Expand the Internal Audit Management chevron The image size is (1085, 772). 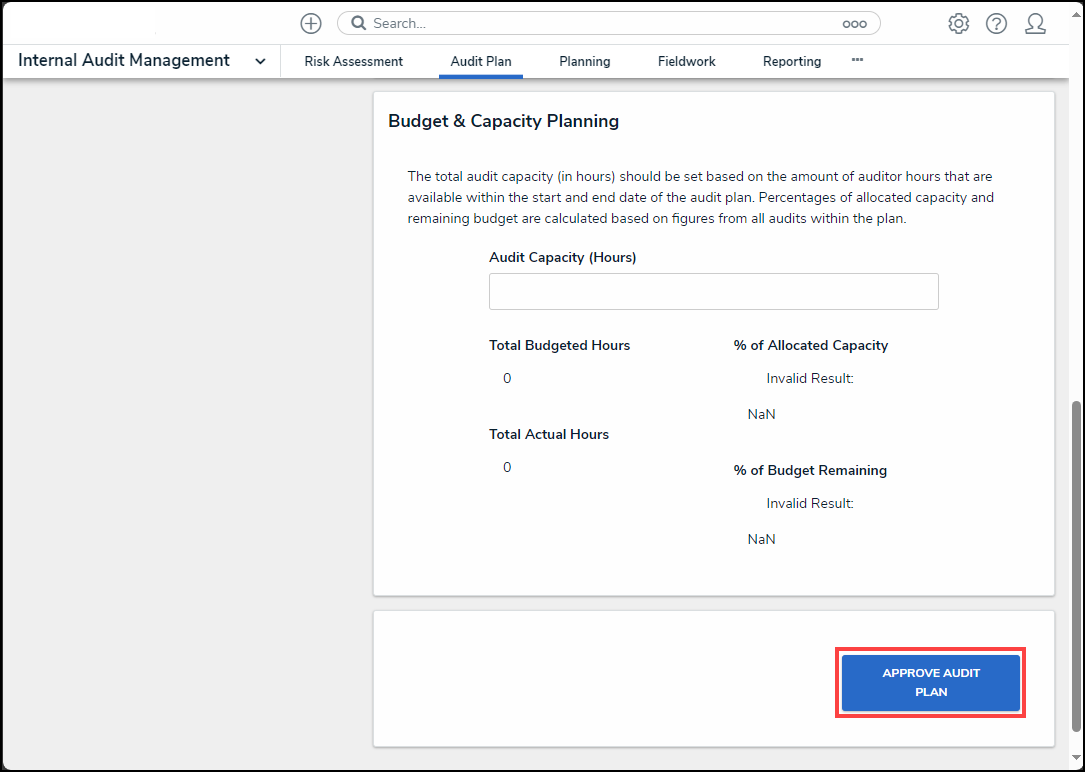coord(260,61)
